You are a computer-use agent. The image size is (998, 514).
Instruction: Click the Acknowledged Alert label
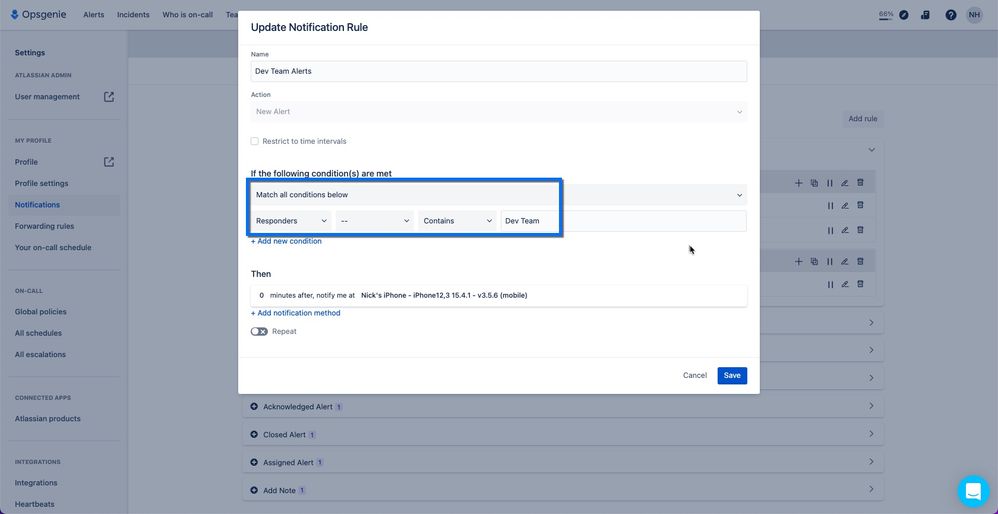298,406
